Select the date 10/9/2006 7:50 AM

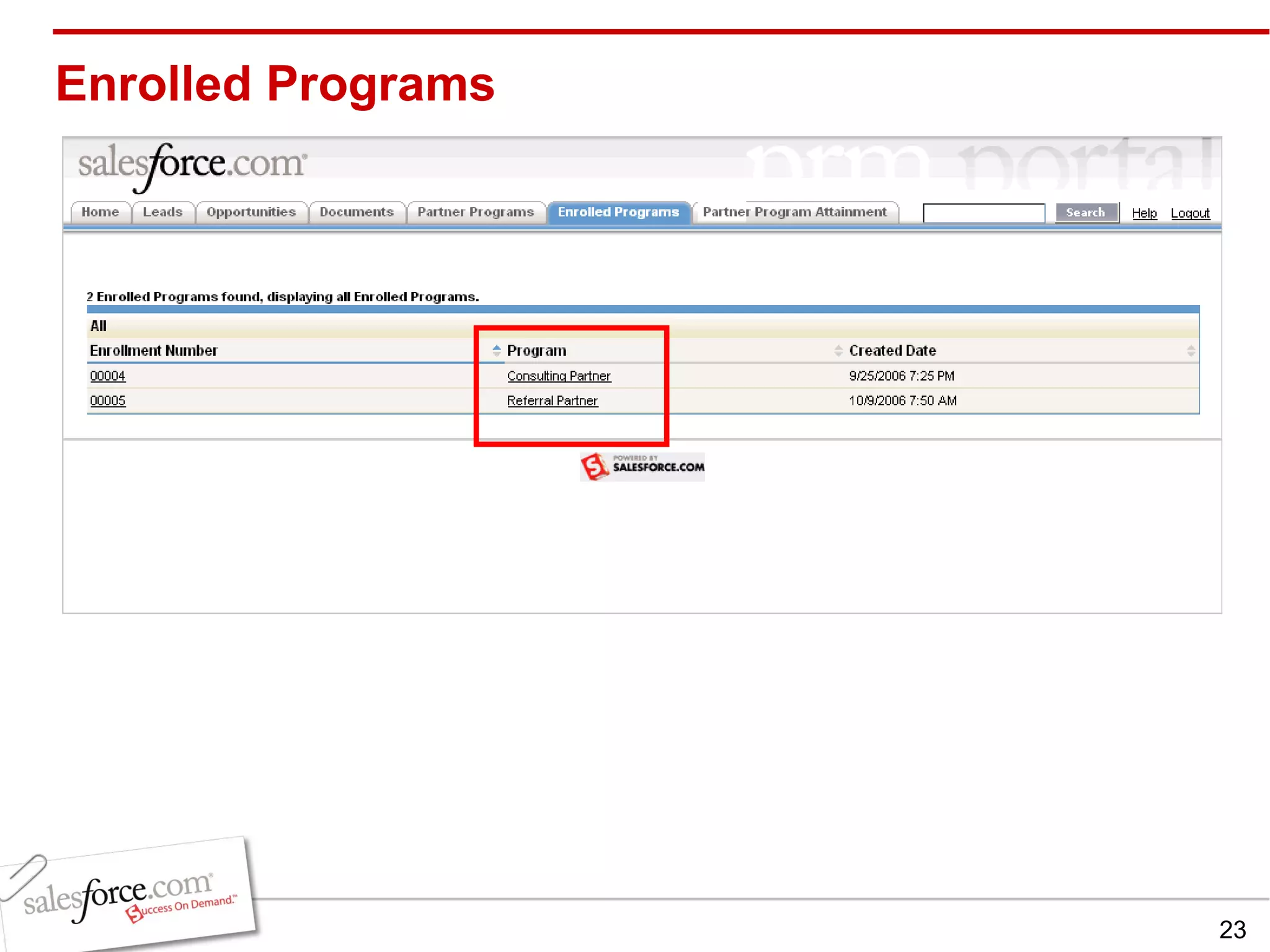click(903, 400)
